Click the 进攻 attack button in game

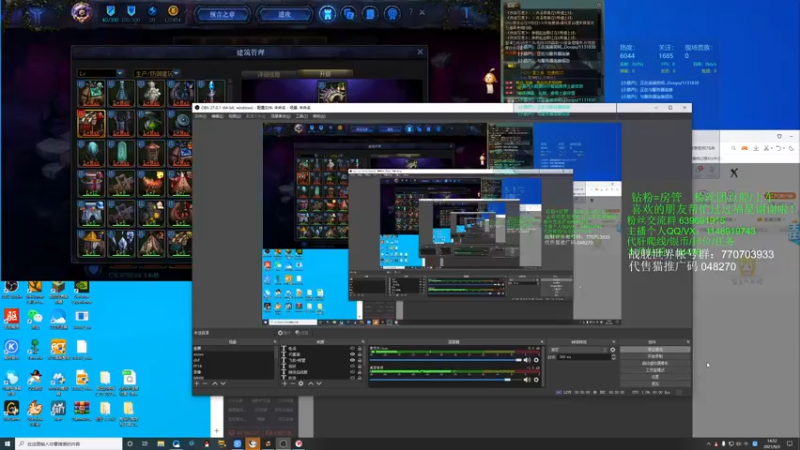click(x=285, y=14)
